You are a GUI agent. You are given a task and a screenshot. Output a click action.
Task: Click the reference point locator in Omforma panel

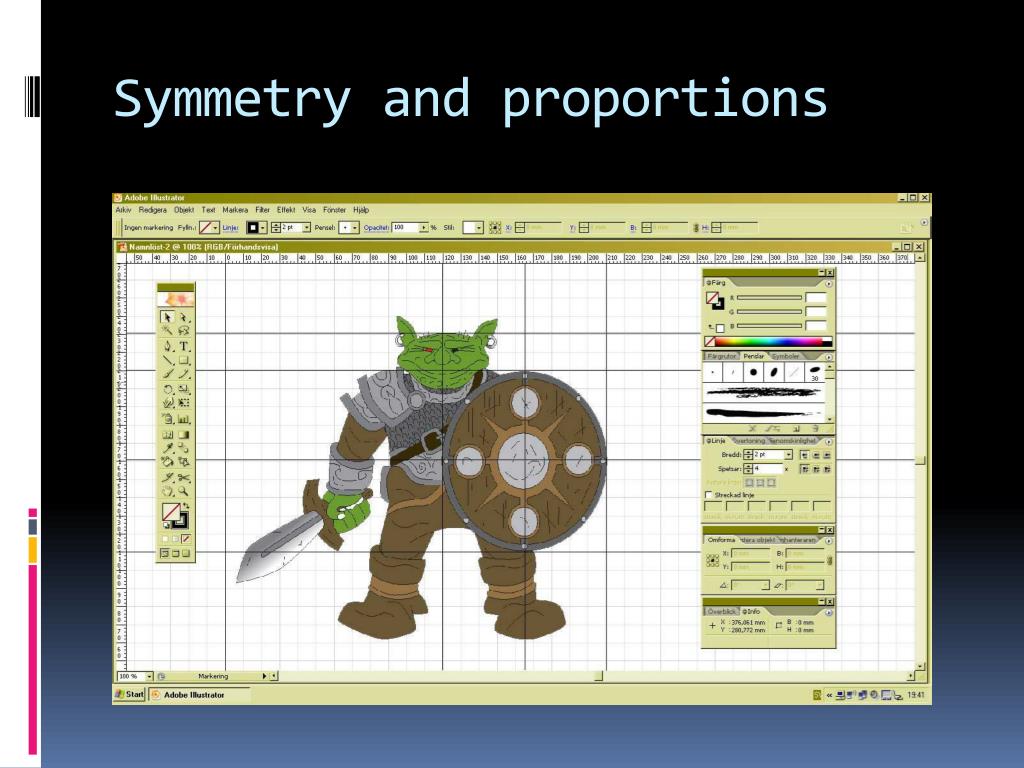712,560
